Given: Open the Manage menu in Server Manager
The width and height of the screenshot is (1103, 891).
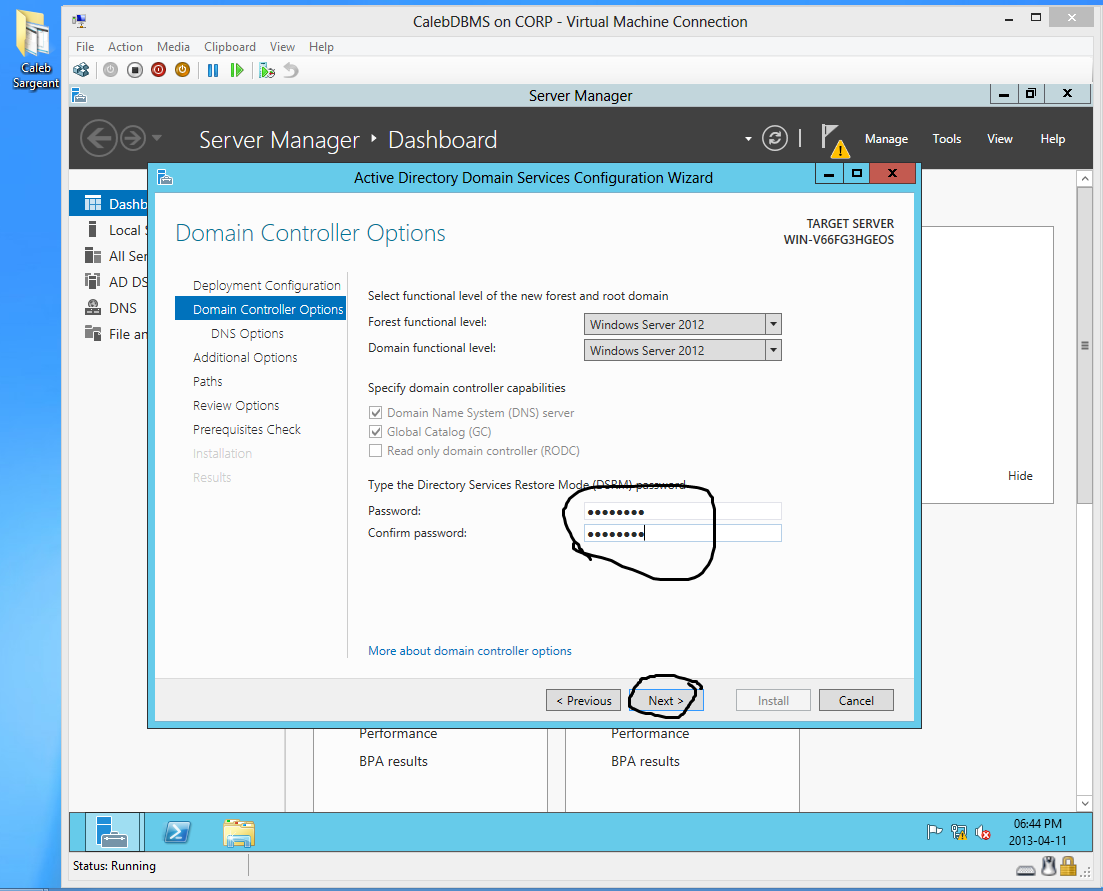Looking at the screenshot, I should 886,139.
